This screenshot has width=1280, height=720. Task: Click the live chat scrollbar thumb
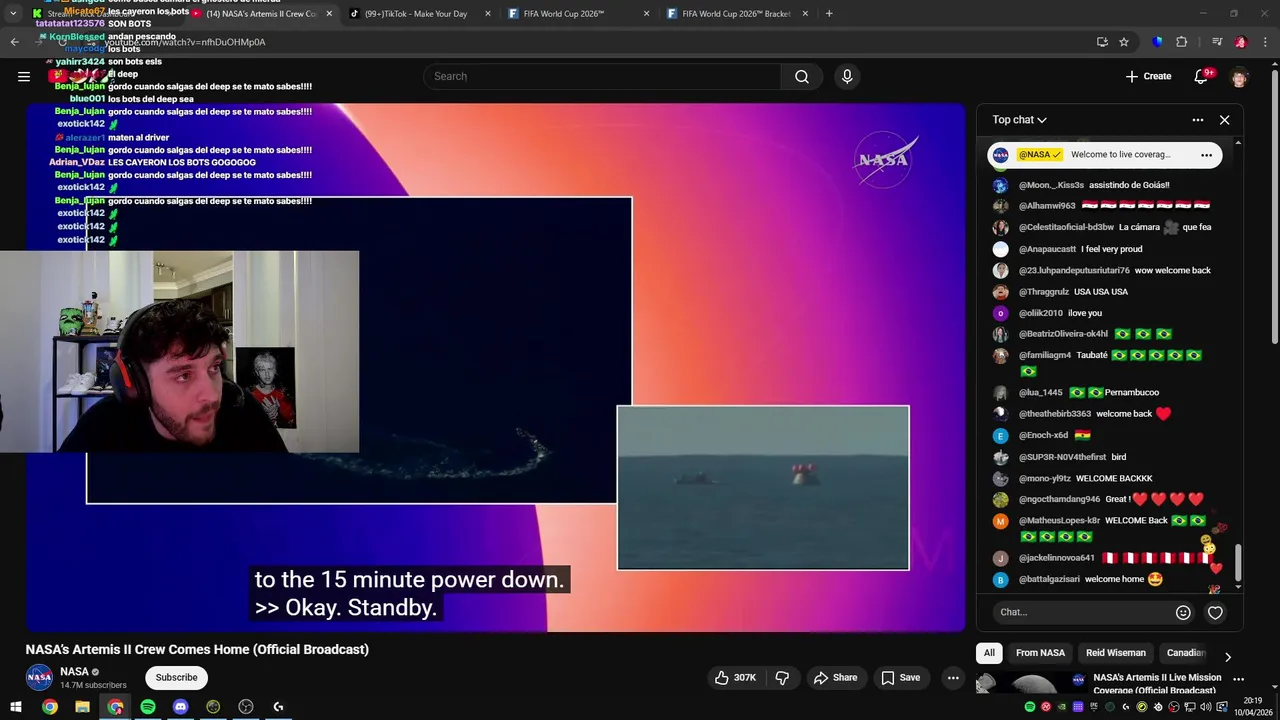(1238, 562)
